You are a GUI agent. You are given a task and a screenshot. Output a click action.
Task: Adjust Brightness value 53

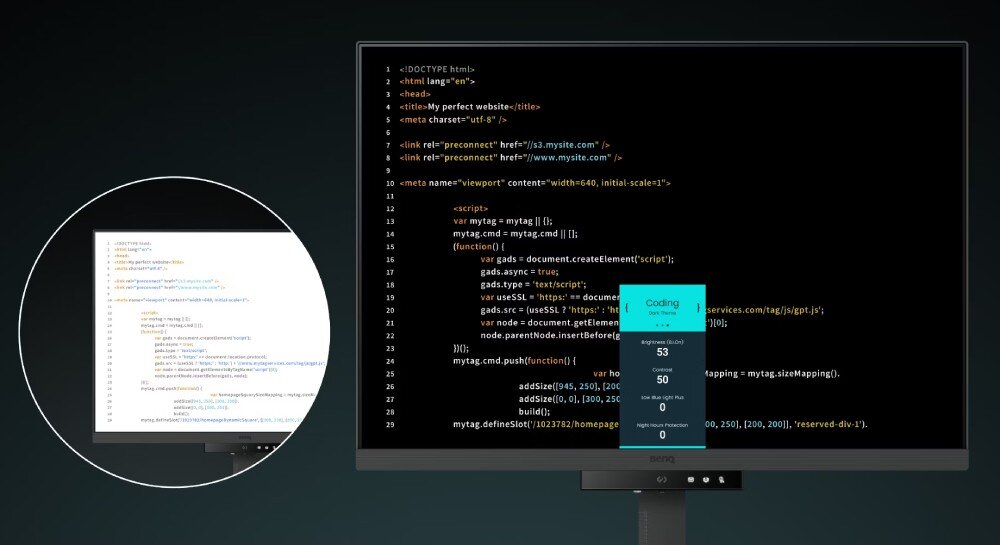point(662,352)
